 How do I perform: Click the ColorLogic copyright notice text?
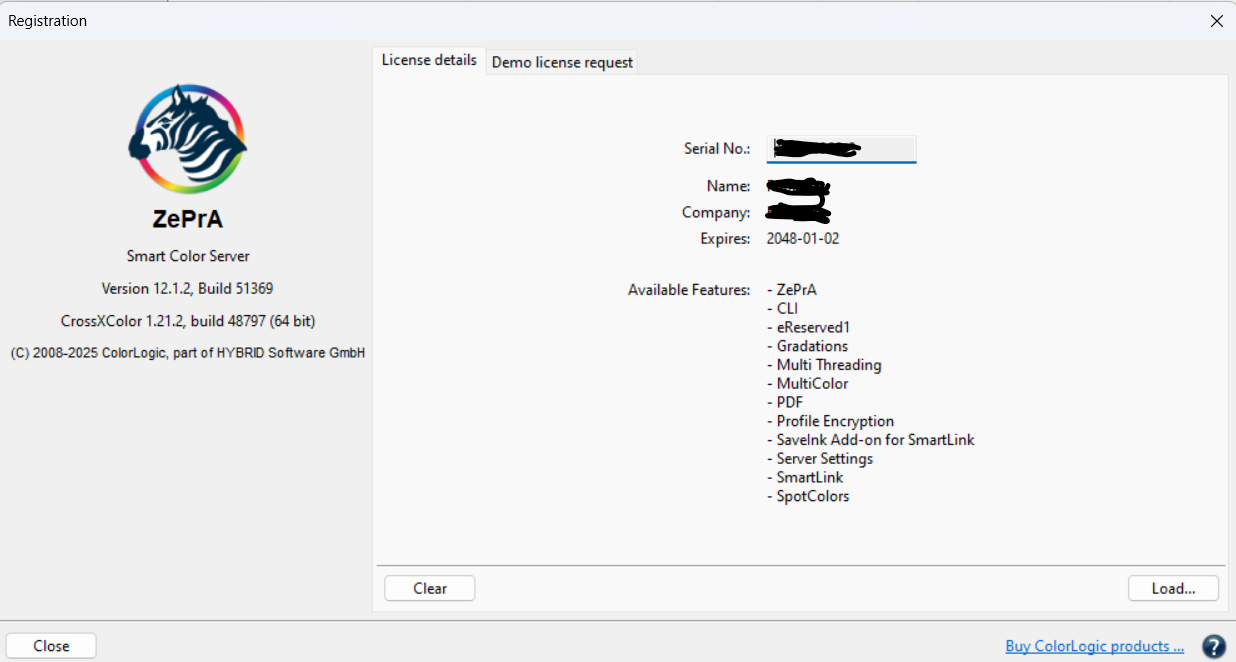[x=188, y=353]
